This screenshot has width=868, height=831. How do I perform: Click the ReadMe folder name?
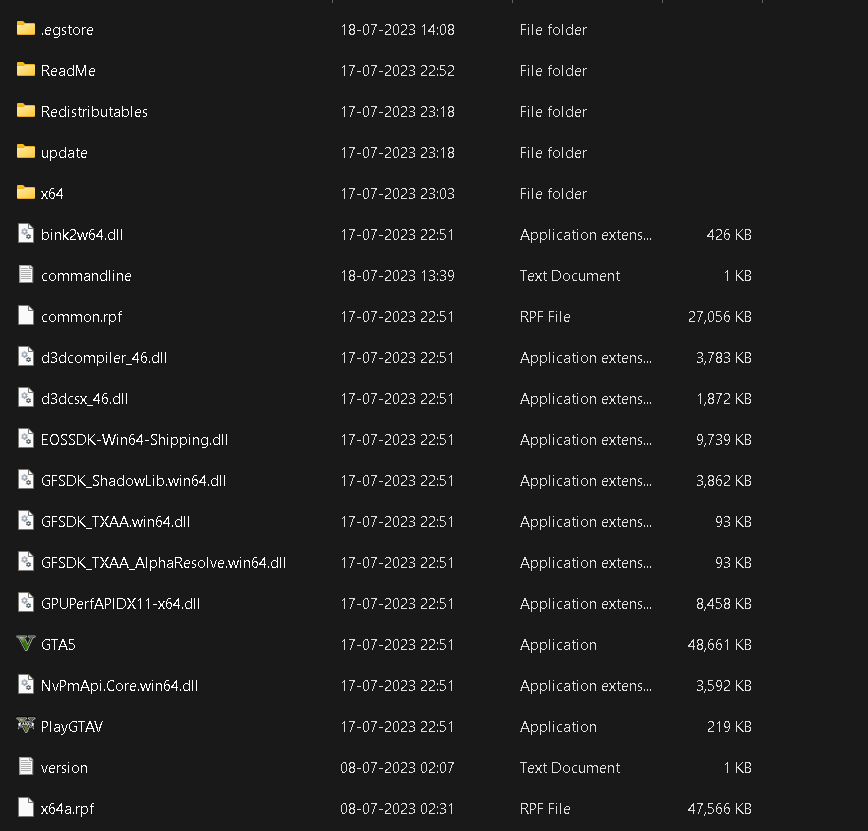point(68,71)
